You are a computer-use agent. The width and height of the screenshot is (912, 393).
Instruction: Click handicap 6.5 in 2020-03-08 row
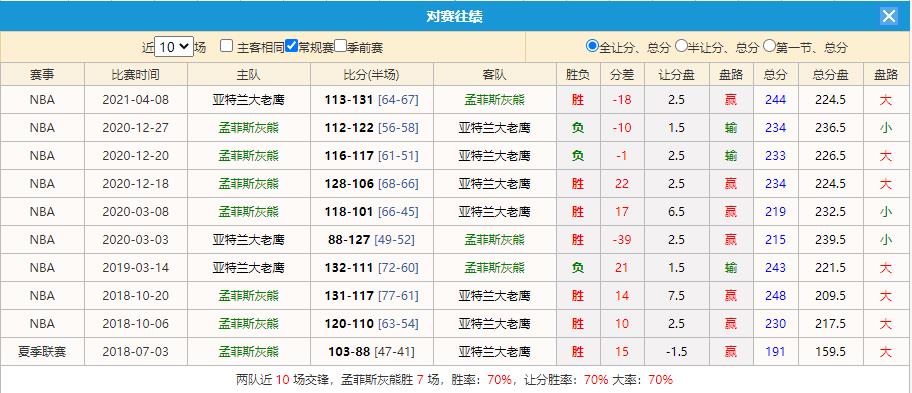[676, 212]
